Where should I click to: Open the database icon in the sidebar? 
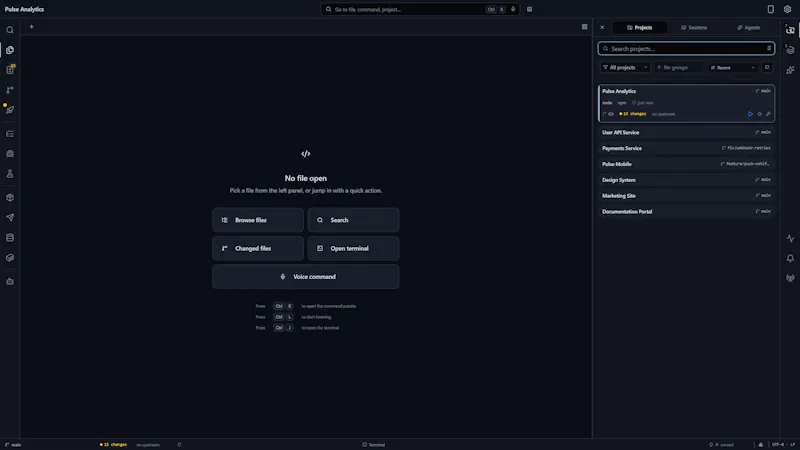pos(10,238)
